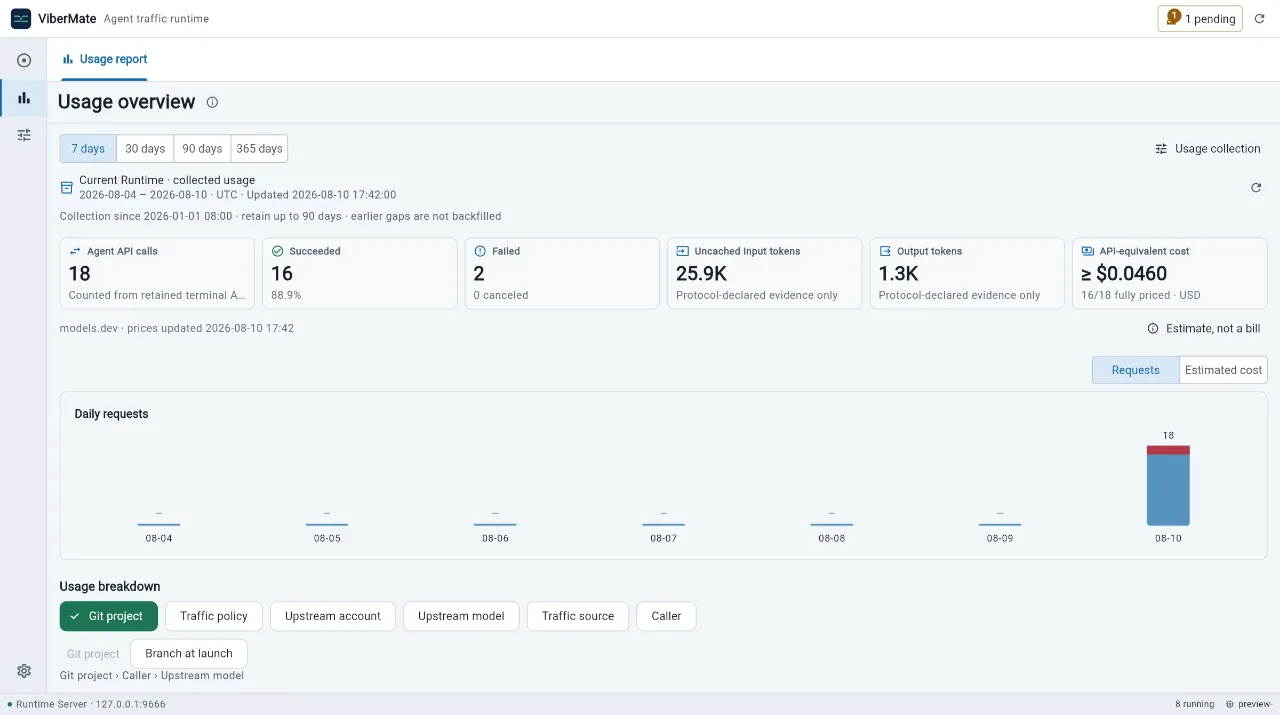This screenshot has height=715, width=1280.
Task: Select Upstream account breakdown
Action: [x=333, y=616]
